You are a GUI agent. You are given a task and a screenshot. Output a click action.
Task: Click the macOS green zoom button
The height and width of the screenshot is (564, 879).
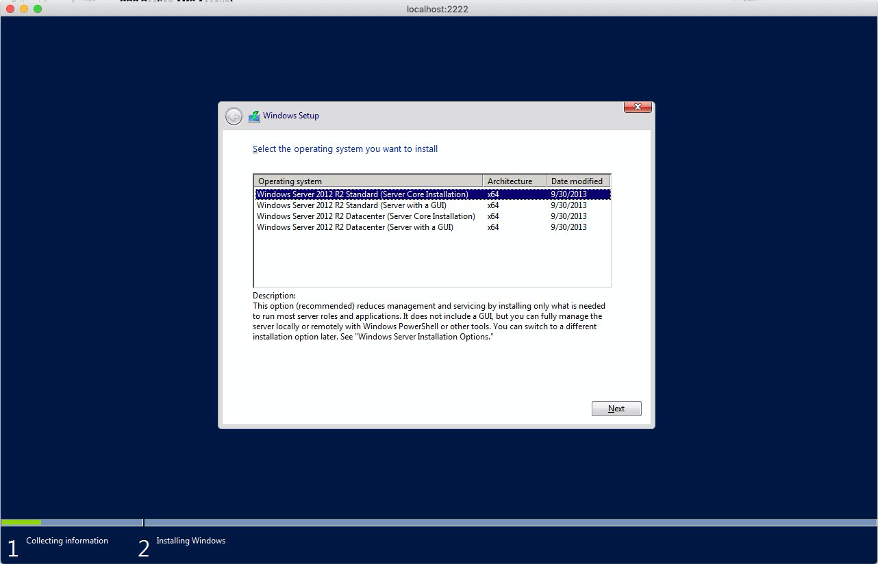point(38,8)
